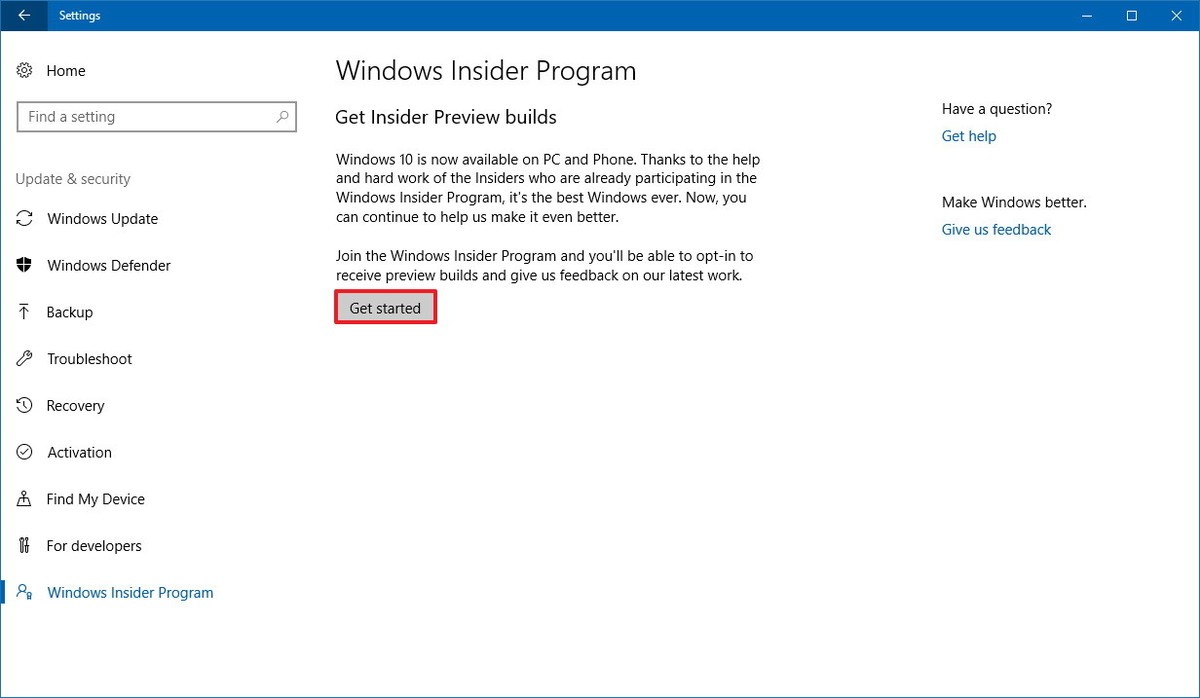Click the Give us feedback link

(996, 230)
